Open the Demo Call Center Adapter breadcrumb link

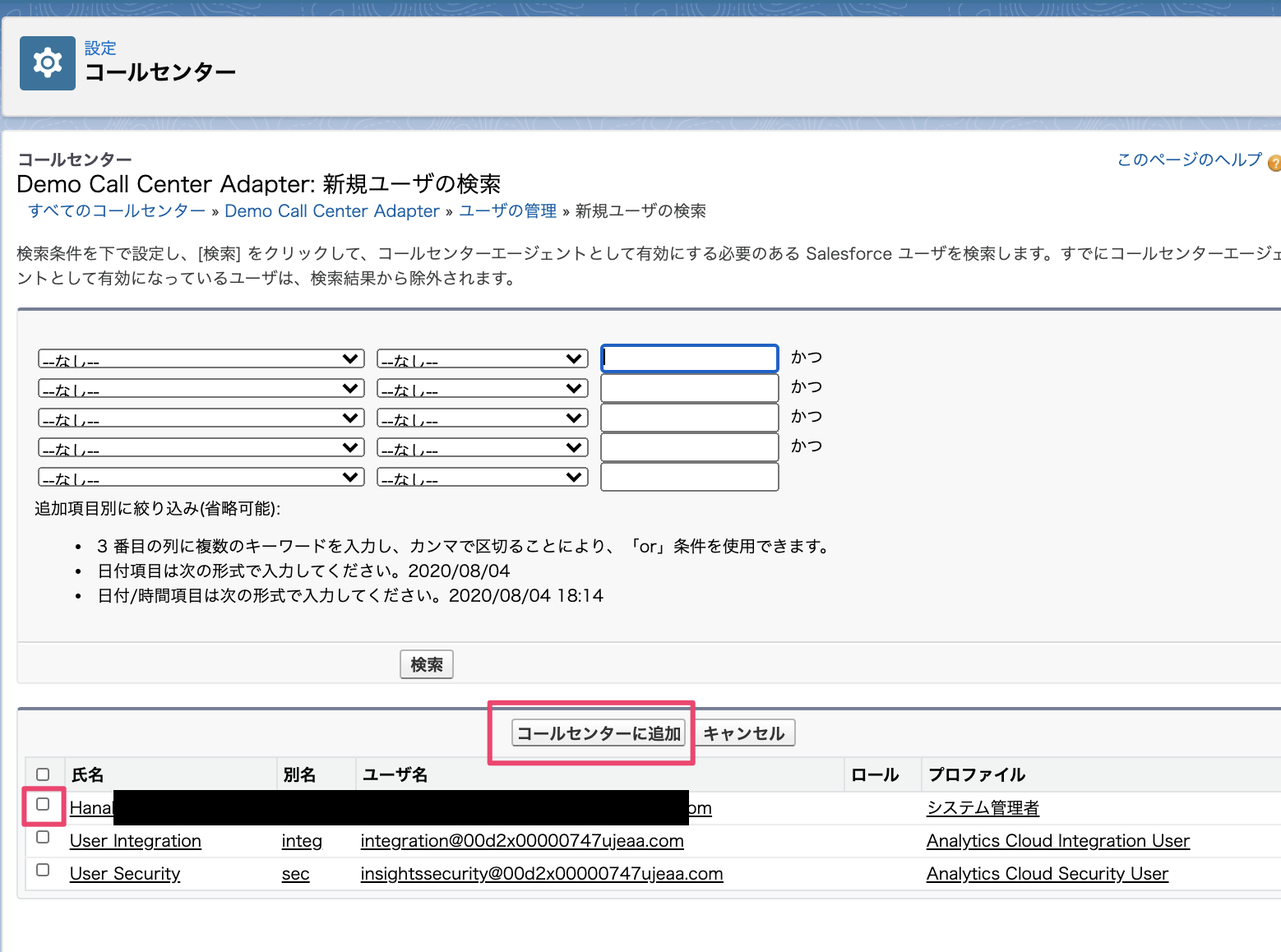(332, 210)
